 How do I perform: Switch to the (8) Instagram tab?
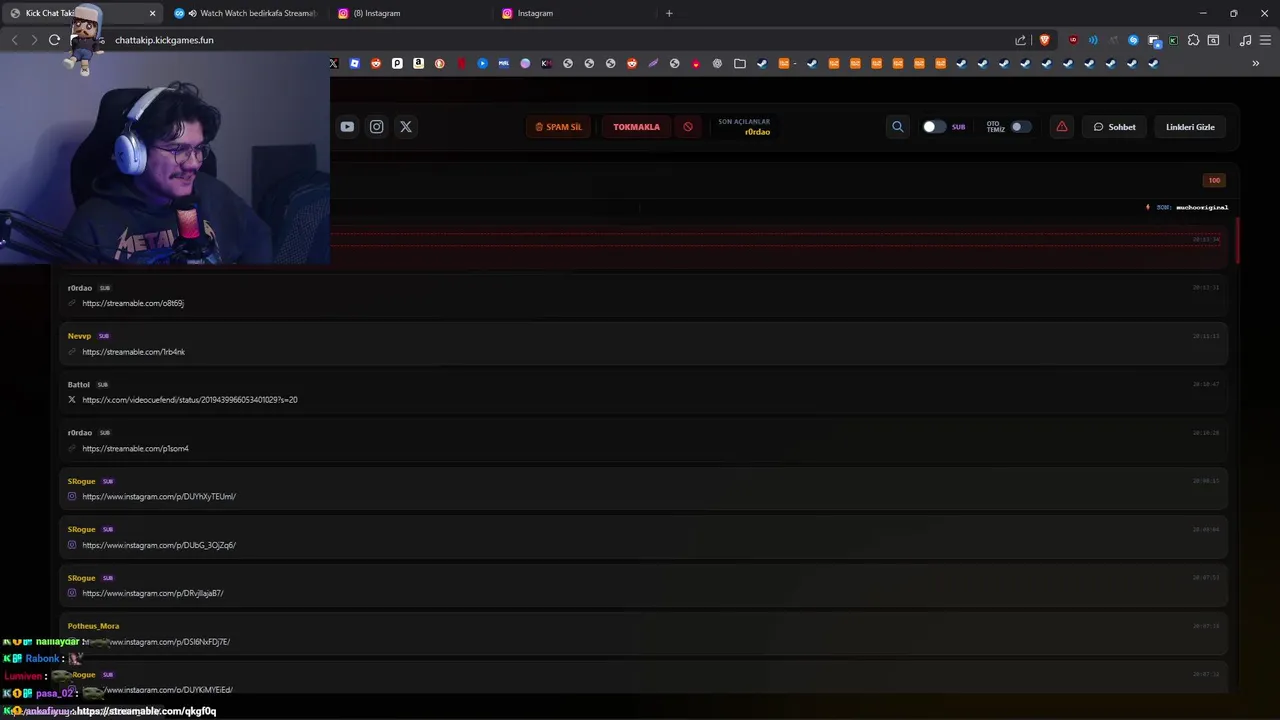410,13
